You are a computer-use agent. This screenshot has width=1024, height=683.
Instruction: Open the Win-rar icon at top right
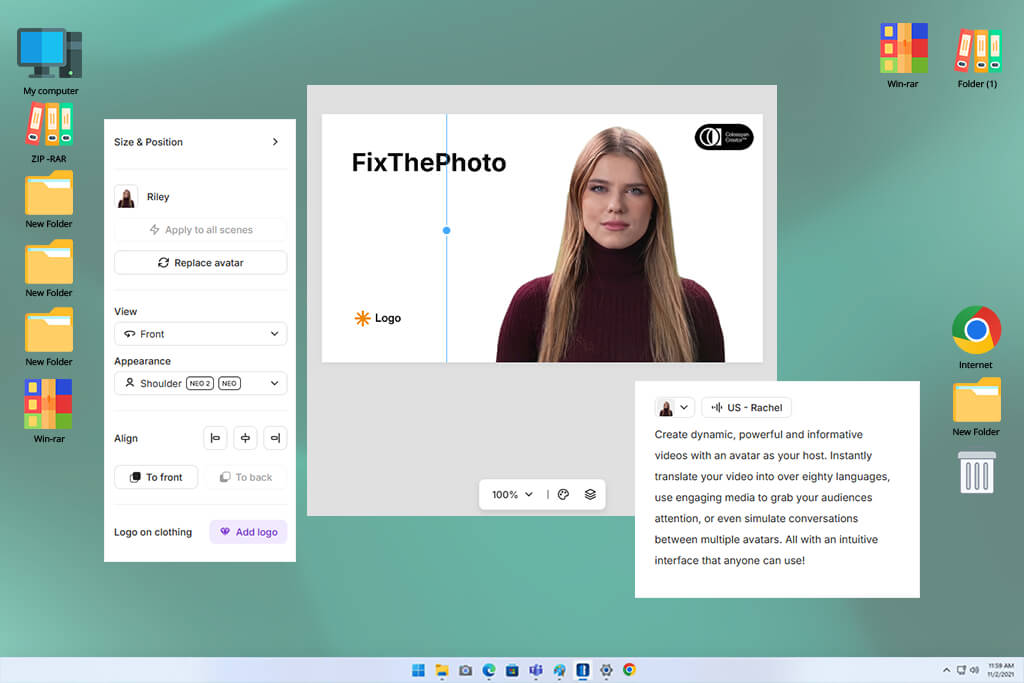[x=903, y=55]
